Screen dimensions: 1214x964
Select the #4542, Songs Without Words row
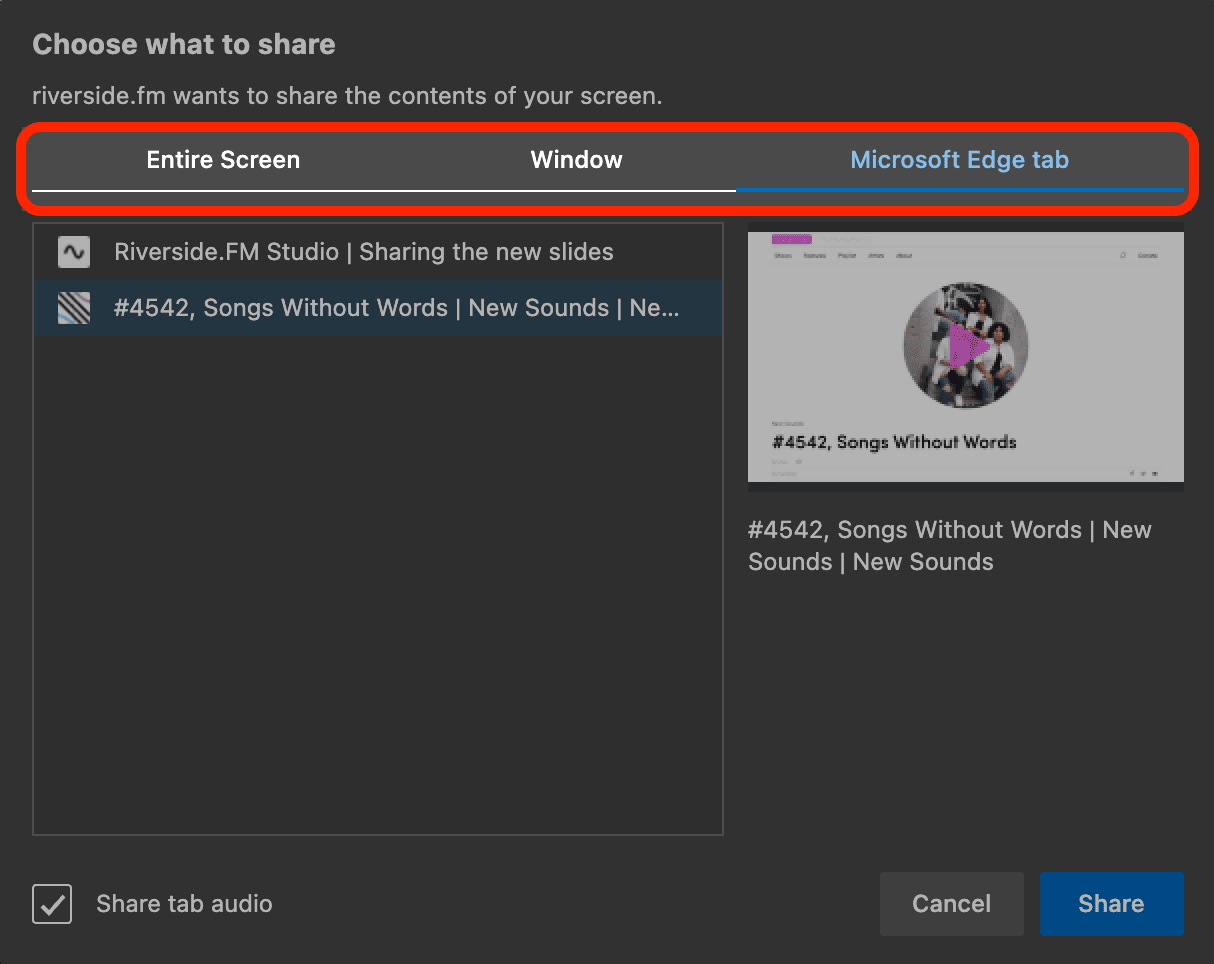click(378, 307)
